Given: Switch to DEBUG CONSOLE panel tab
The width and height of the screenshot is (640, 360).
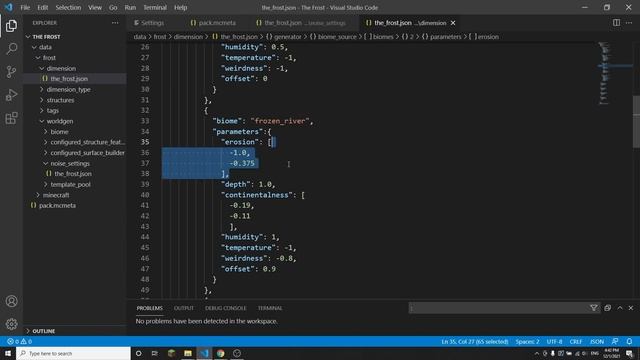Looking at the screenshot, I should tap(226, 308).
